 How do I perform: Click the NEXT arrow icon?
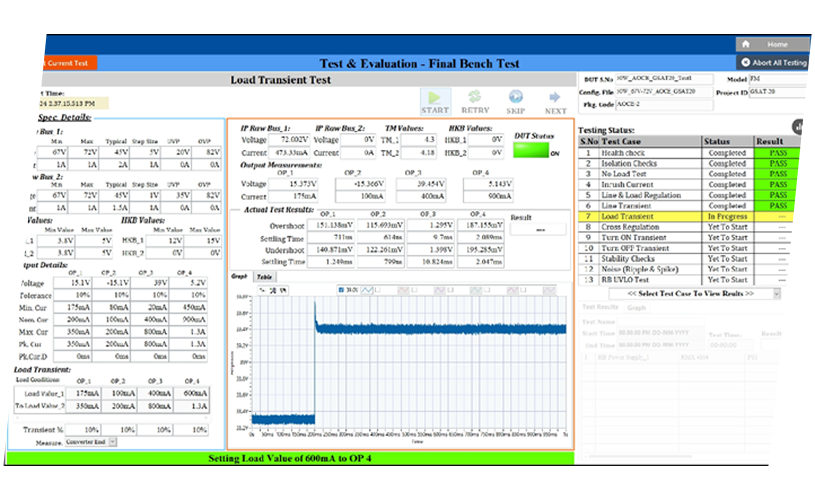click(x=555, y=97)
